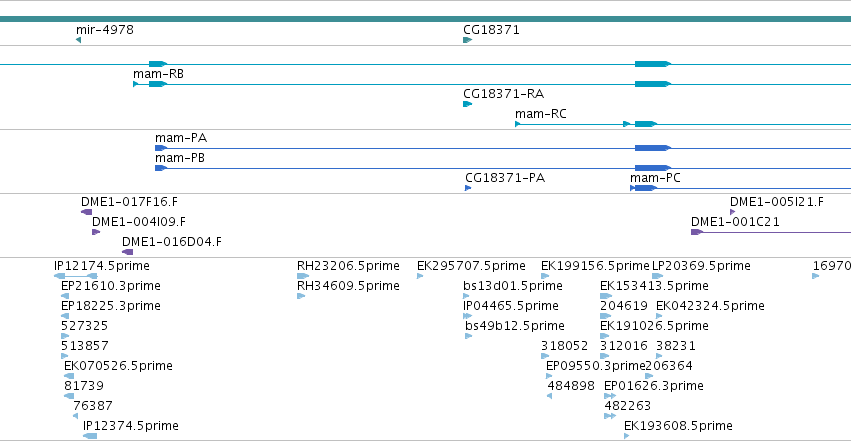Select the DME1-017F16.F purple feature
This screenshot has height=441, width=851.
click(86, 212)
